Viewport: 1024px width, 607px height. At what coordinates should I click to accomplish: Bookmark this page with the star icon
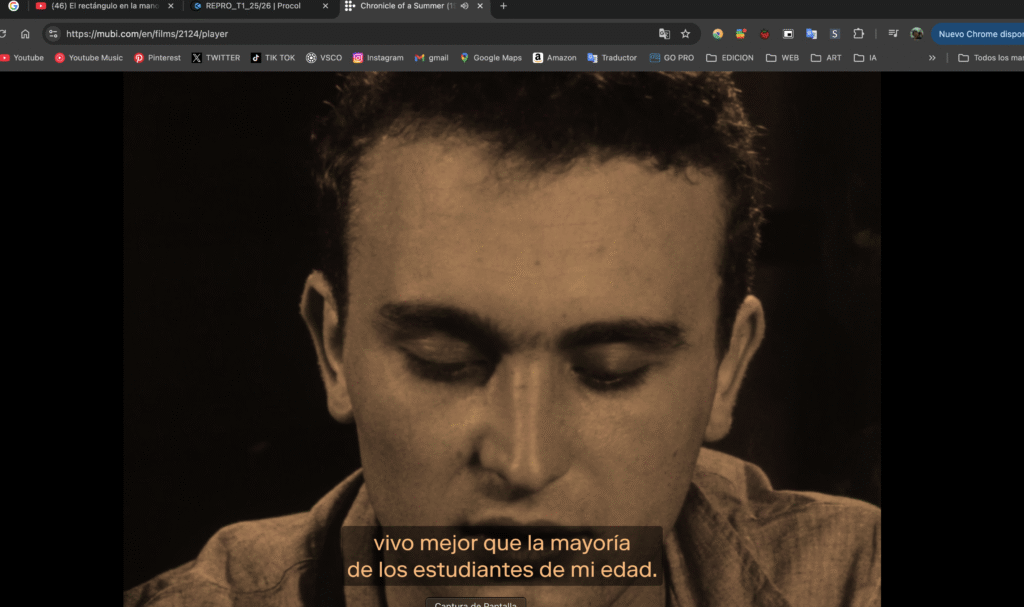point(685,33)
